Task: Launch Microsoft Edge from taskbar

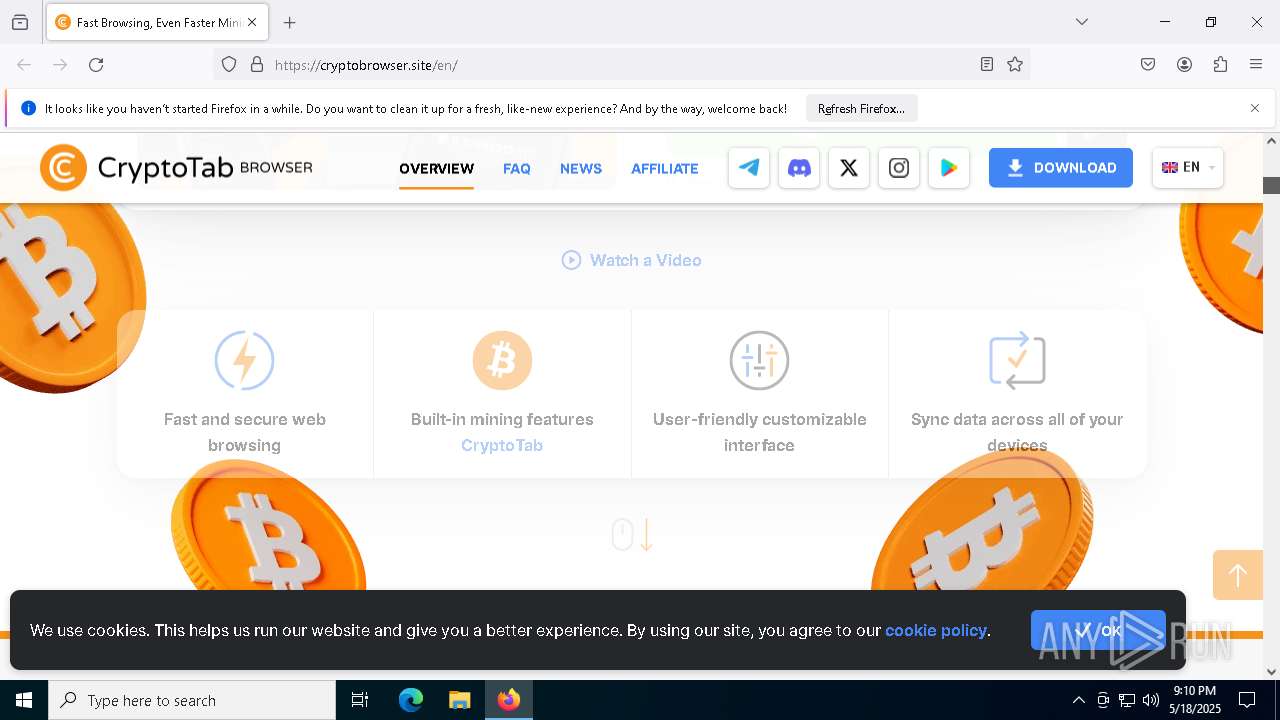Action: 411,700
